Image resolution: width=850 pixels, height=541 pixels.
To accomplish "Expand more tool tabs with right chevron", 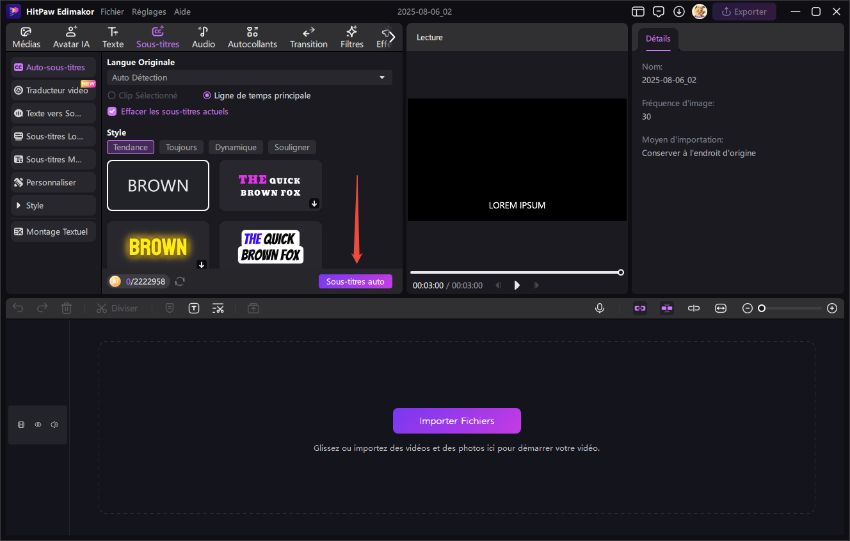I will [391, 37].
